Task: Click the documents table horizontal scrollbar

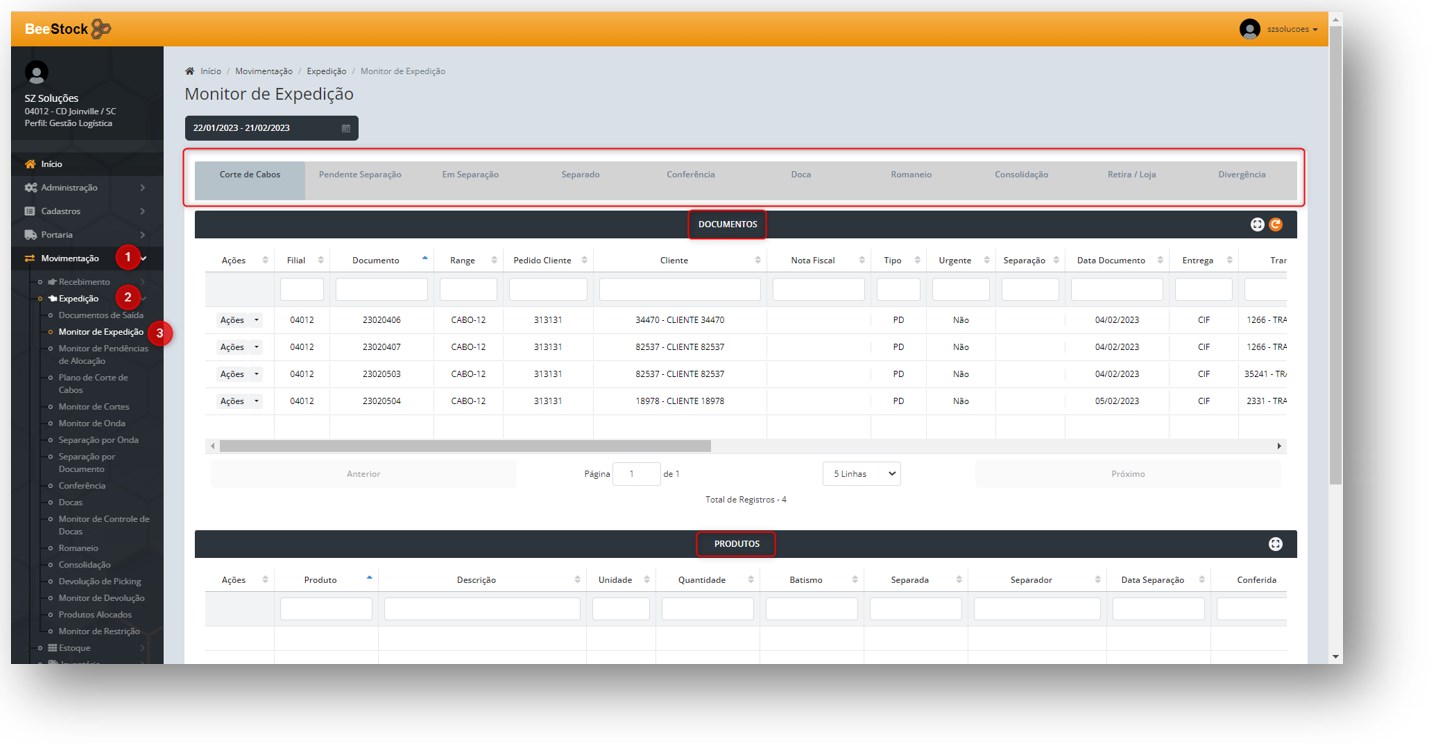Action: click(x=465, y=446)
